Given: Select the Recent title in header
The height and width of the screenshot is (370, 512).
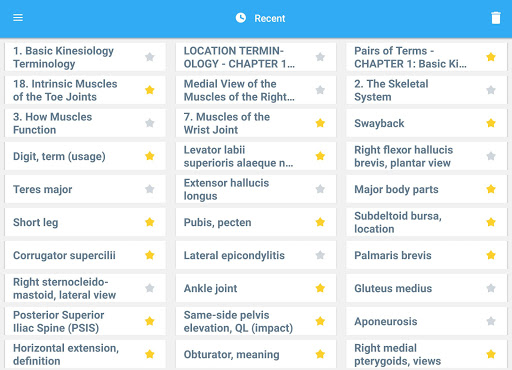Looking at the screenshot, I should pyautogui.click(x=270, y=18).
